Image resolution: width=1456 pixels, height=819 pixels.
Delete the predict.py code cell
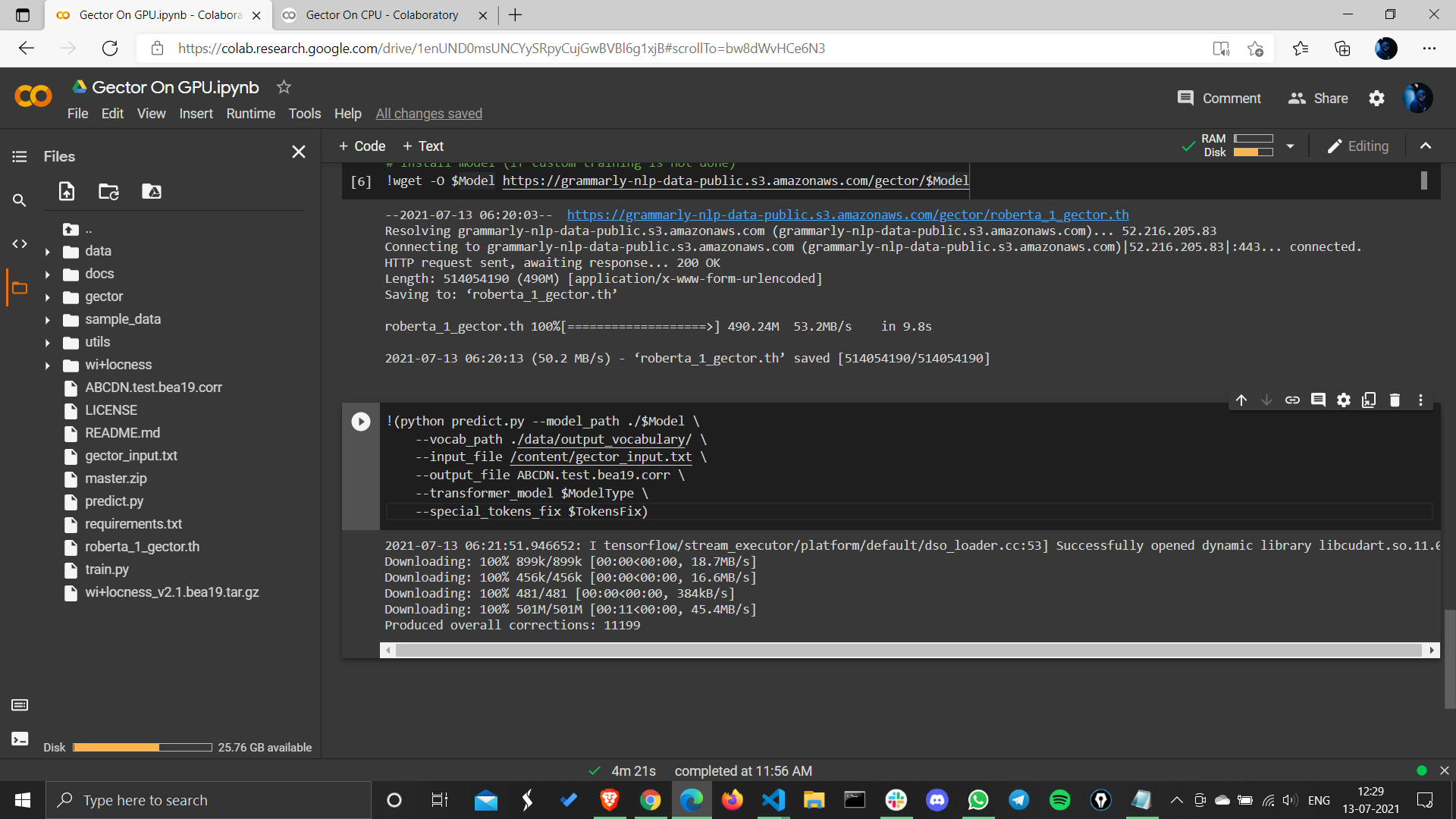click(x=1395, y=400)
